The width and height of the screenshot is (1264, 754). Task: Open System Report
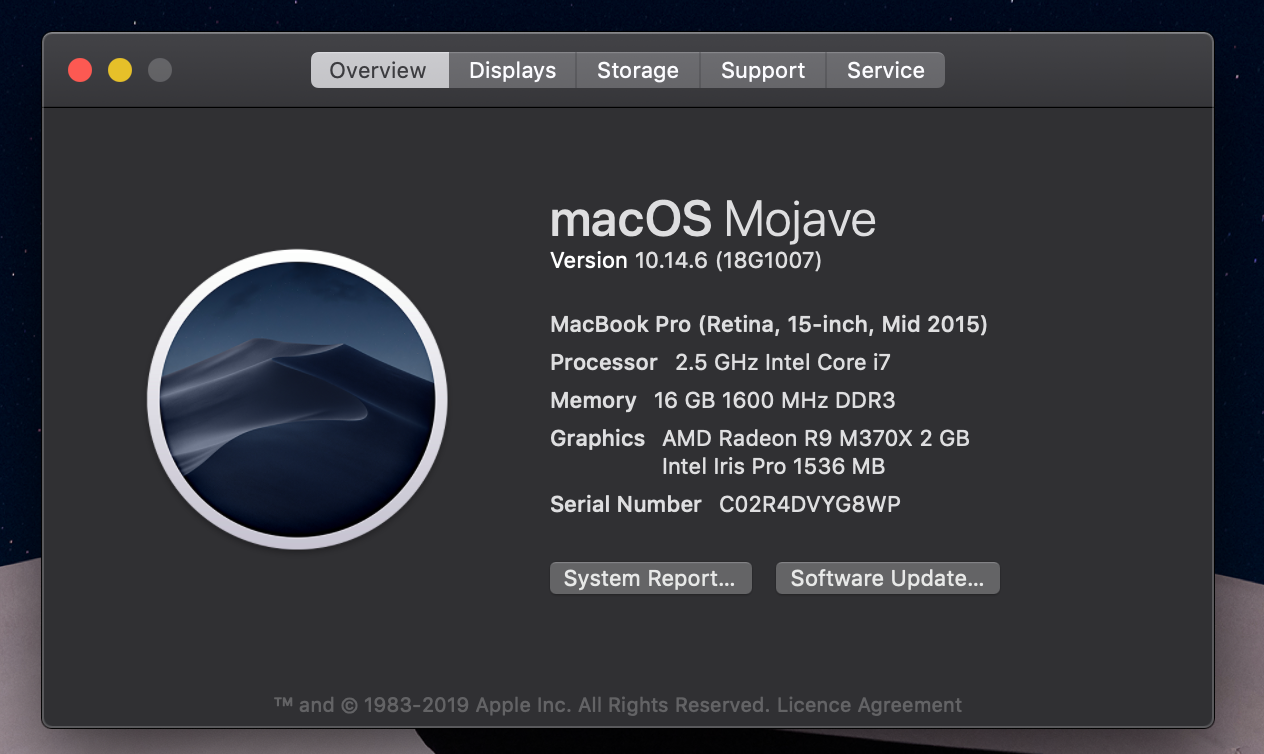point(650,578)
